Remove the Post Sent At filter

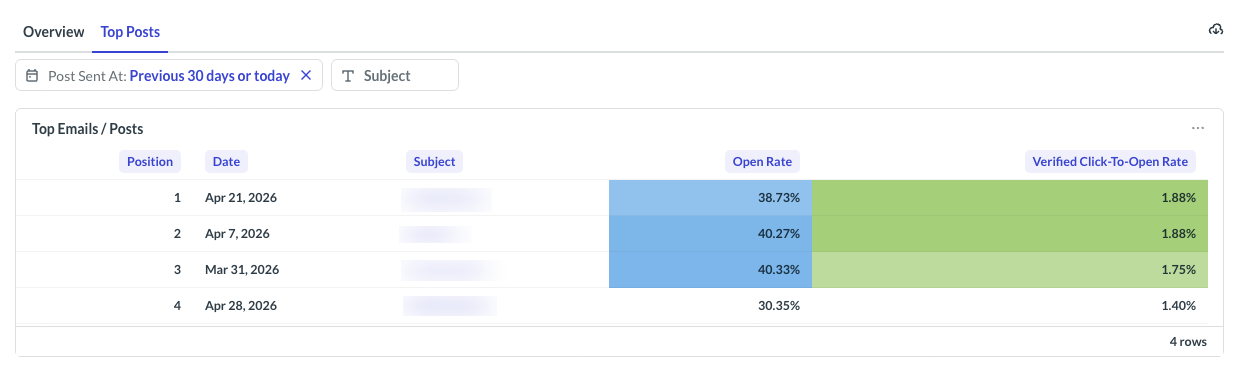pos(306,75)
